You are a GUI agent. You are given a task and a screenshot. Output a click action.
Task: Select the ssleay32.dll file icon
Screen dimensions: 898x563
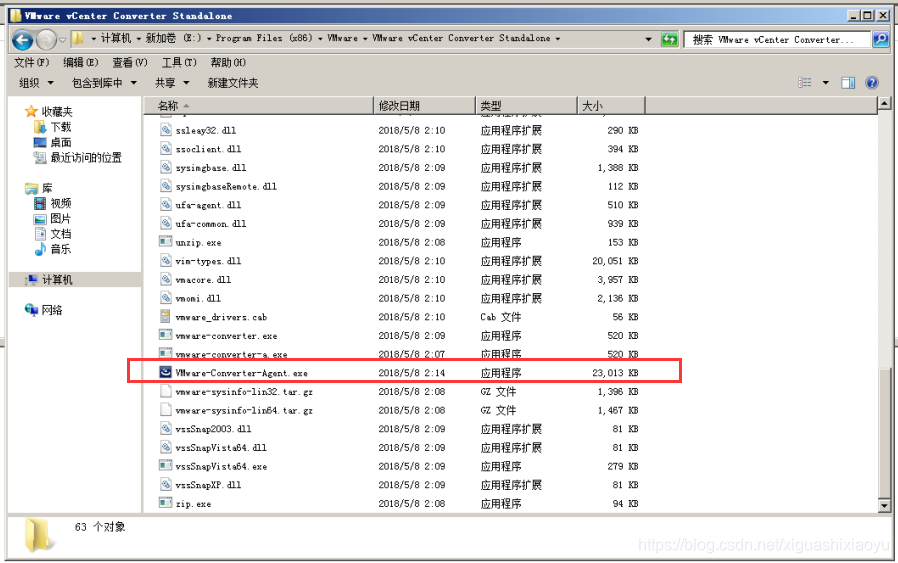pyautogui.click(x=166, y=130)
